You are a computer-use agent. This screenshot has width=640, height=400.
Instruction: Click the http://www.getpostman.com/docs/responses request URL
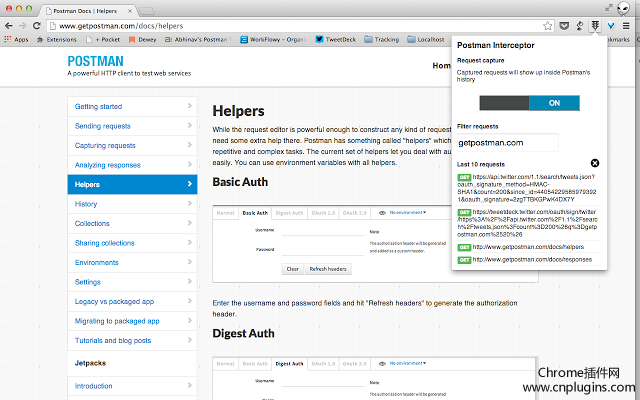click(532, 260)
